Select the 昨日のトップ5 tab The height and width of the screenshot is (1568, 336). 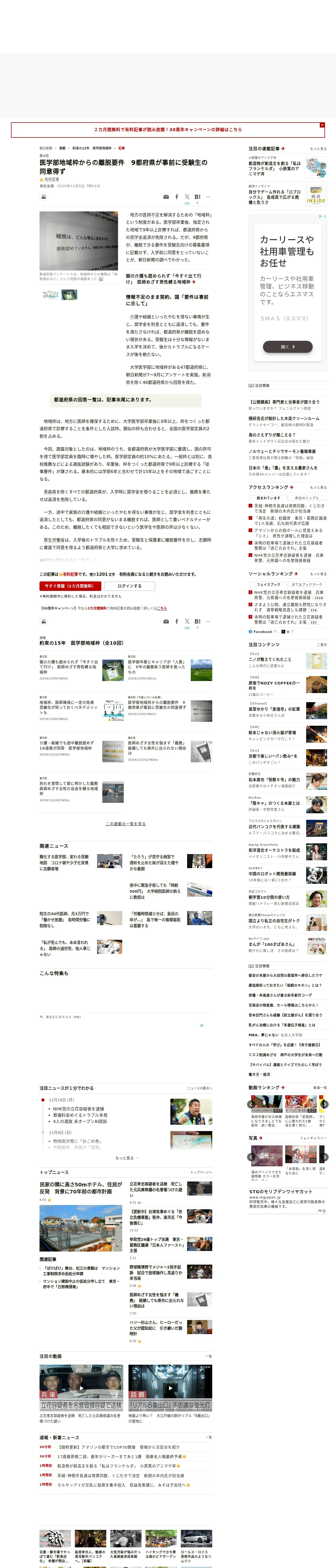pos(306,498)
